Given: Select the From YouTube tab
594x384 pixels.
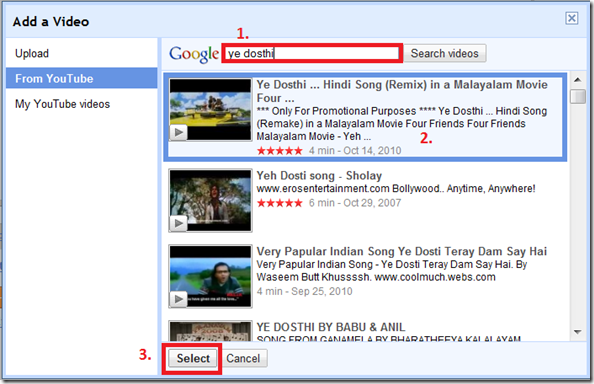Looking at the screenshot, I should pos(81,78).
